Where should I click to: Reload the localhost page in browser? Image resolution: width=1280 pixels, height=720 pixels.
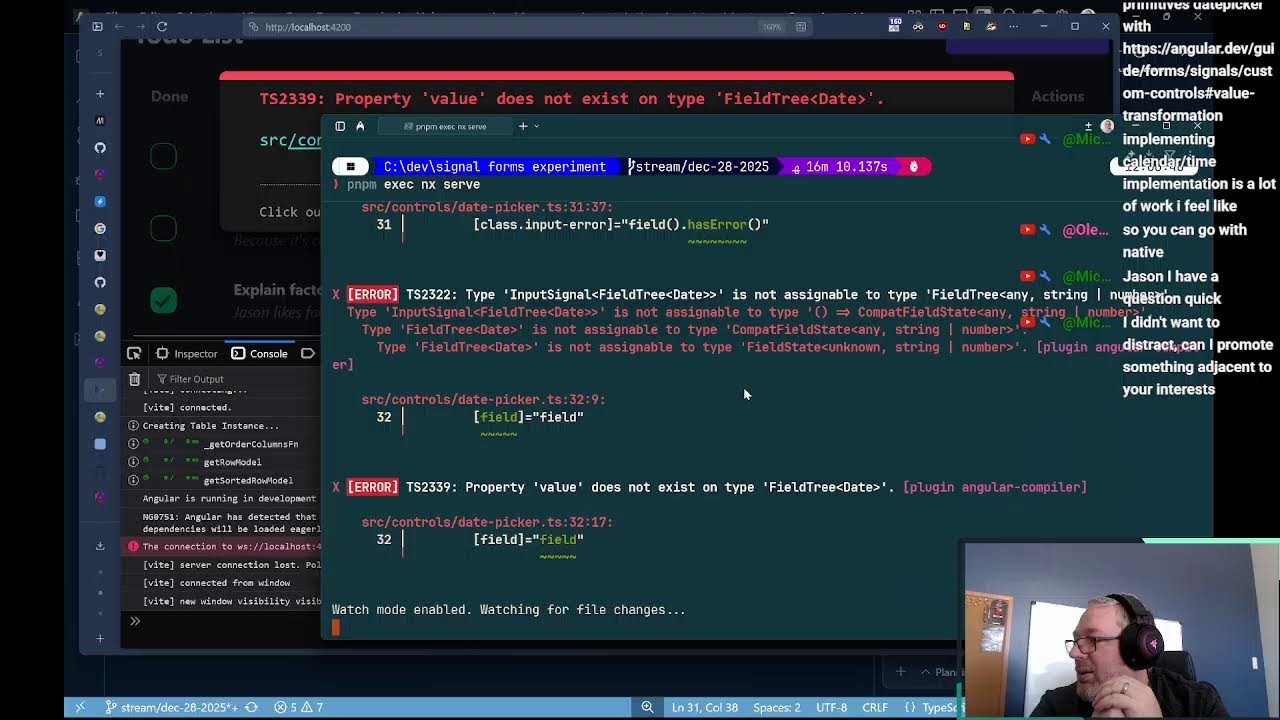coord(162,27)
